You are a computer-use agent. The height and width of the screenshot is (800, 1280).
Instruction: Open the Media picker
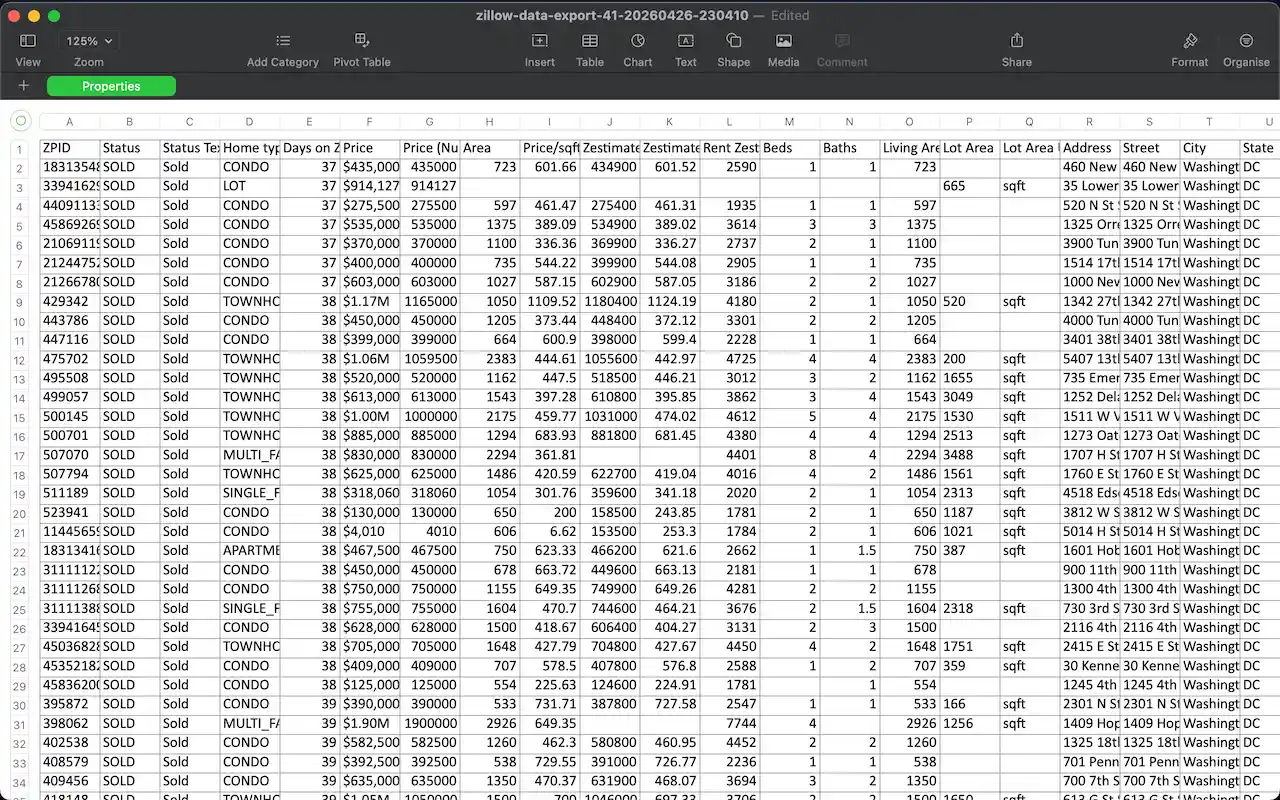[784, 41]
